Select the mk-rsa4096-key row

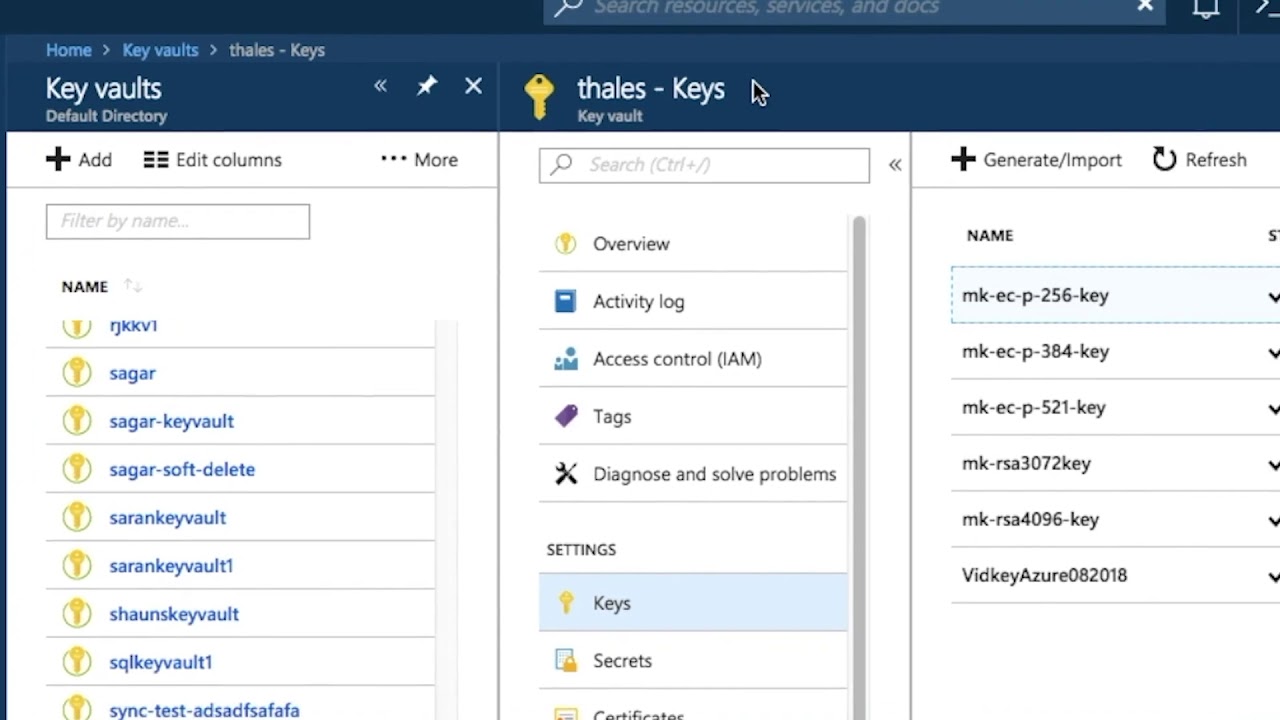[x=1116, y=519]
